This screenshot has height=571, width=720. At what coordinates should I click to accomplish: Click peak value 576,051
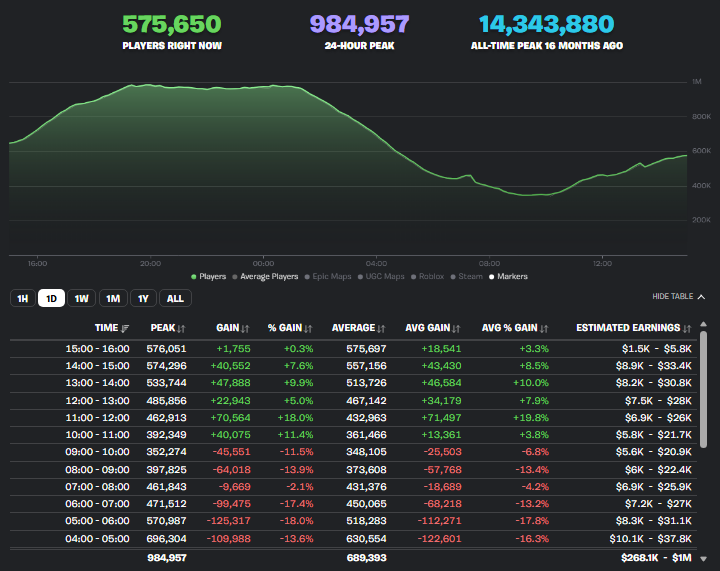coord(167,349)
